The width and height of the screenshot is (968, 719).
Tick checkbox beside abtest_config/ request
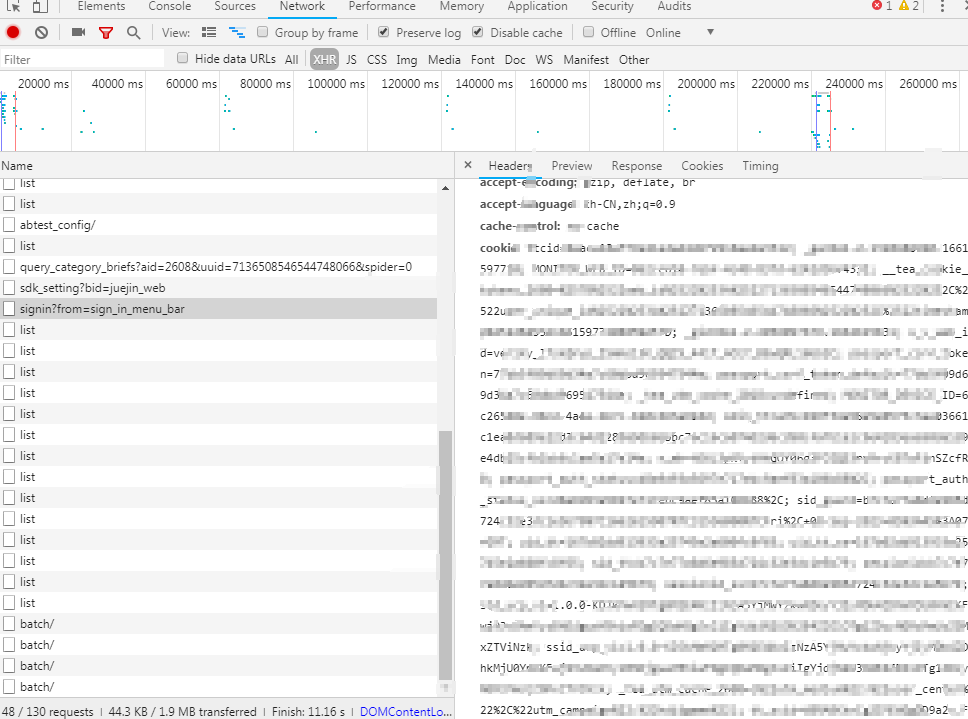click(9, 225)
